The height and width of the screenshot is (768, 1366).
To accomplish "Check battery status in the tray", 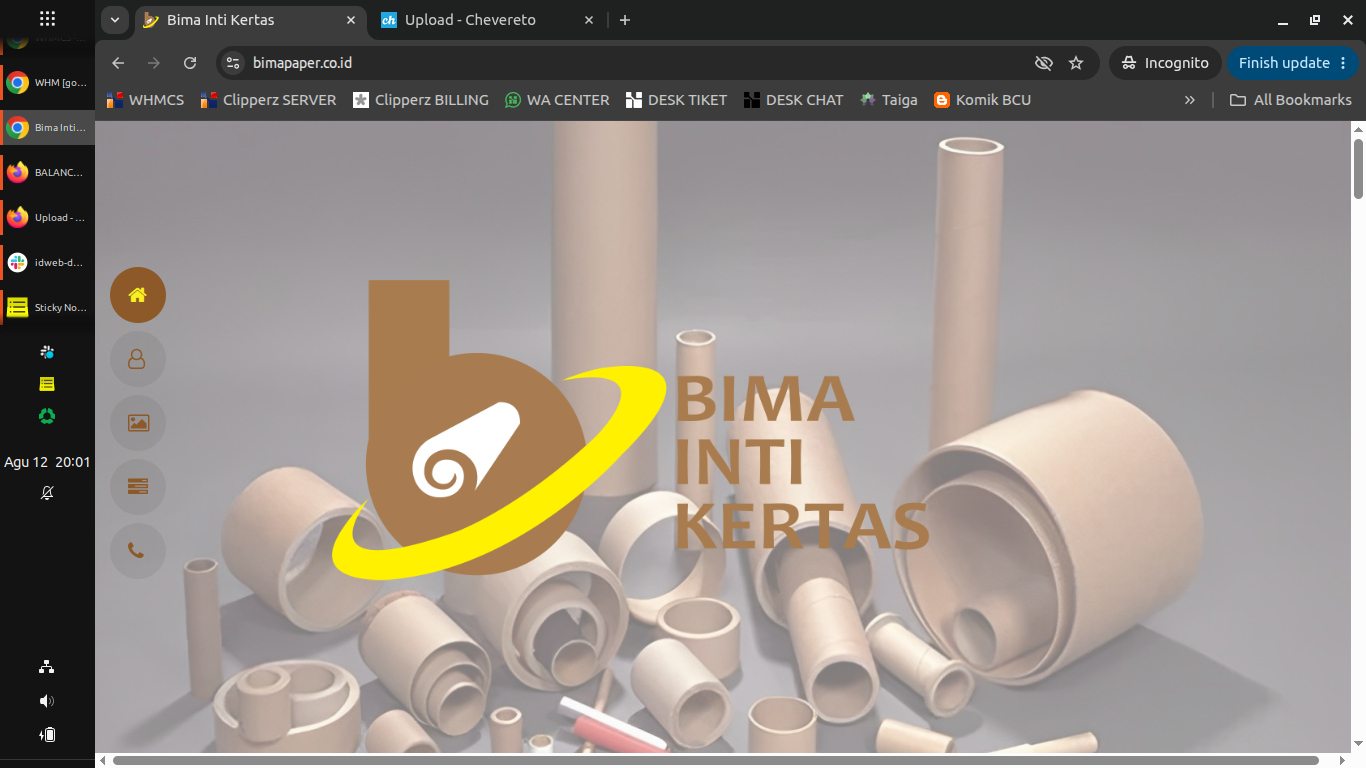I will [x=47, y=735].
